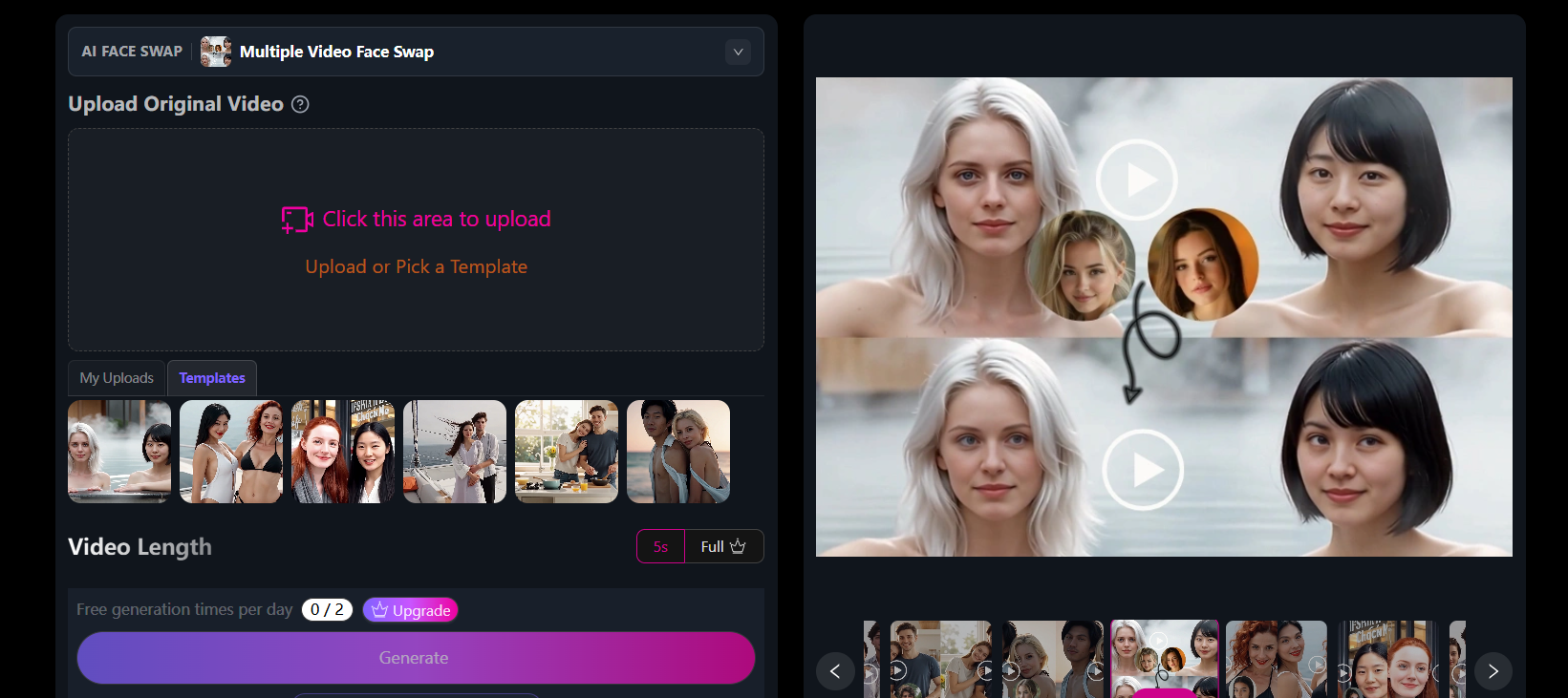Choose the couple cooking in kitchen template
This screenshot has width=1568, height=698.
tap(567, 452)
